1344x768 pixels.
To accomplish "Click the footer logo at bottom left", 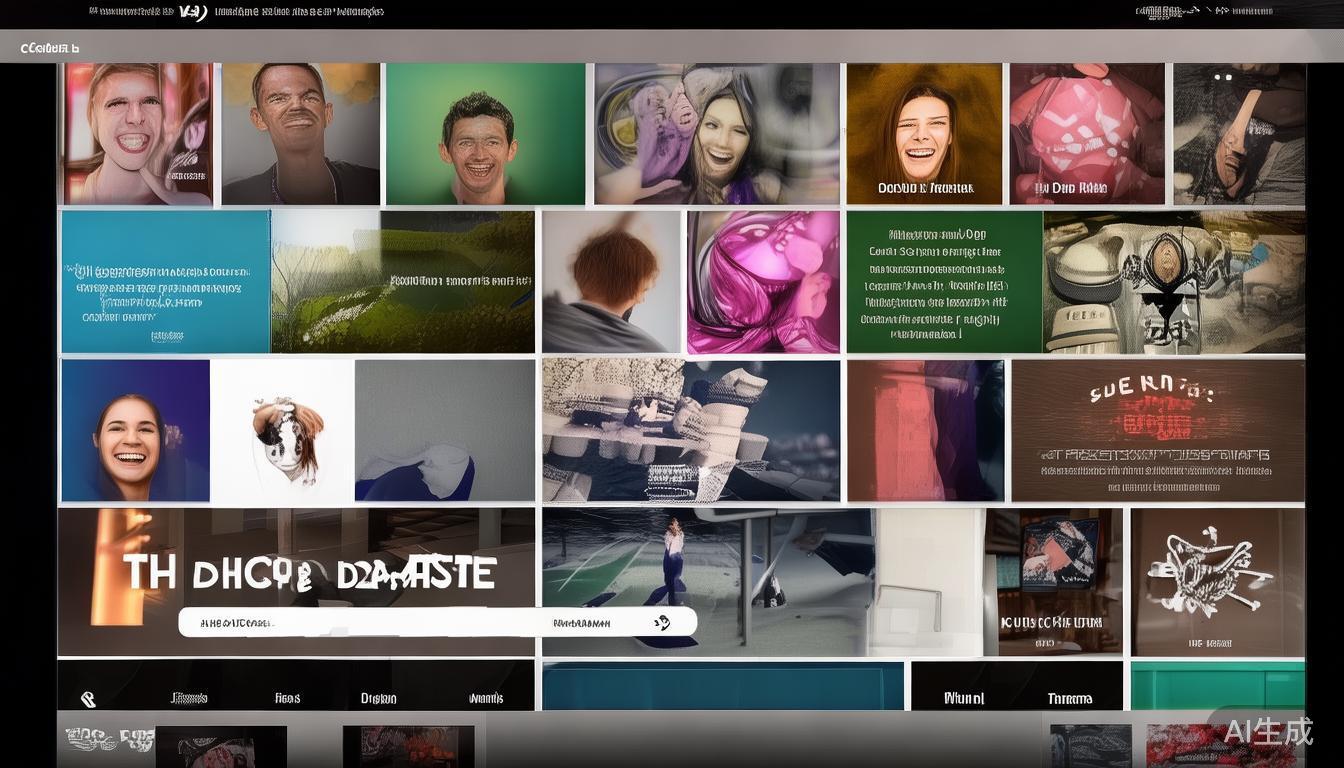I will [108, 740].
